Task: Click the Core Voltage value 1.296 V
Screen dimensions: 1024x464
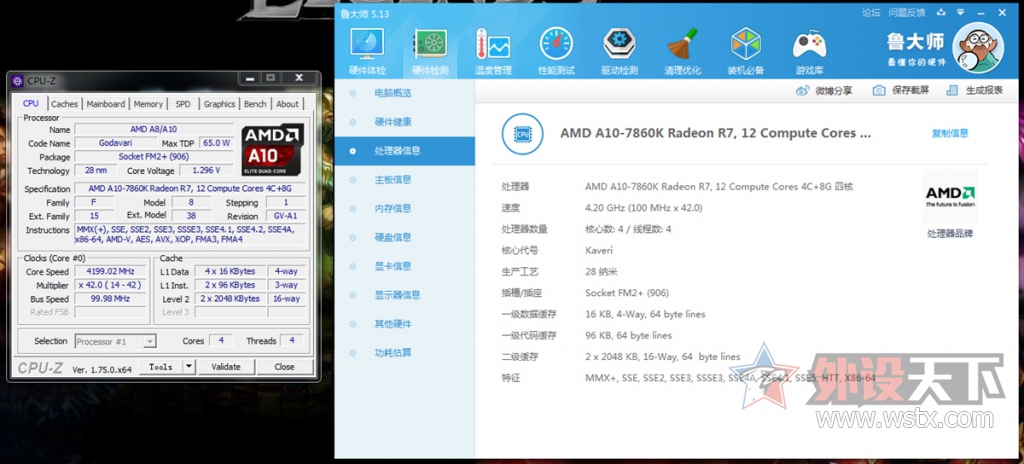Action: (x=205, y=171)
